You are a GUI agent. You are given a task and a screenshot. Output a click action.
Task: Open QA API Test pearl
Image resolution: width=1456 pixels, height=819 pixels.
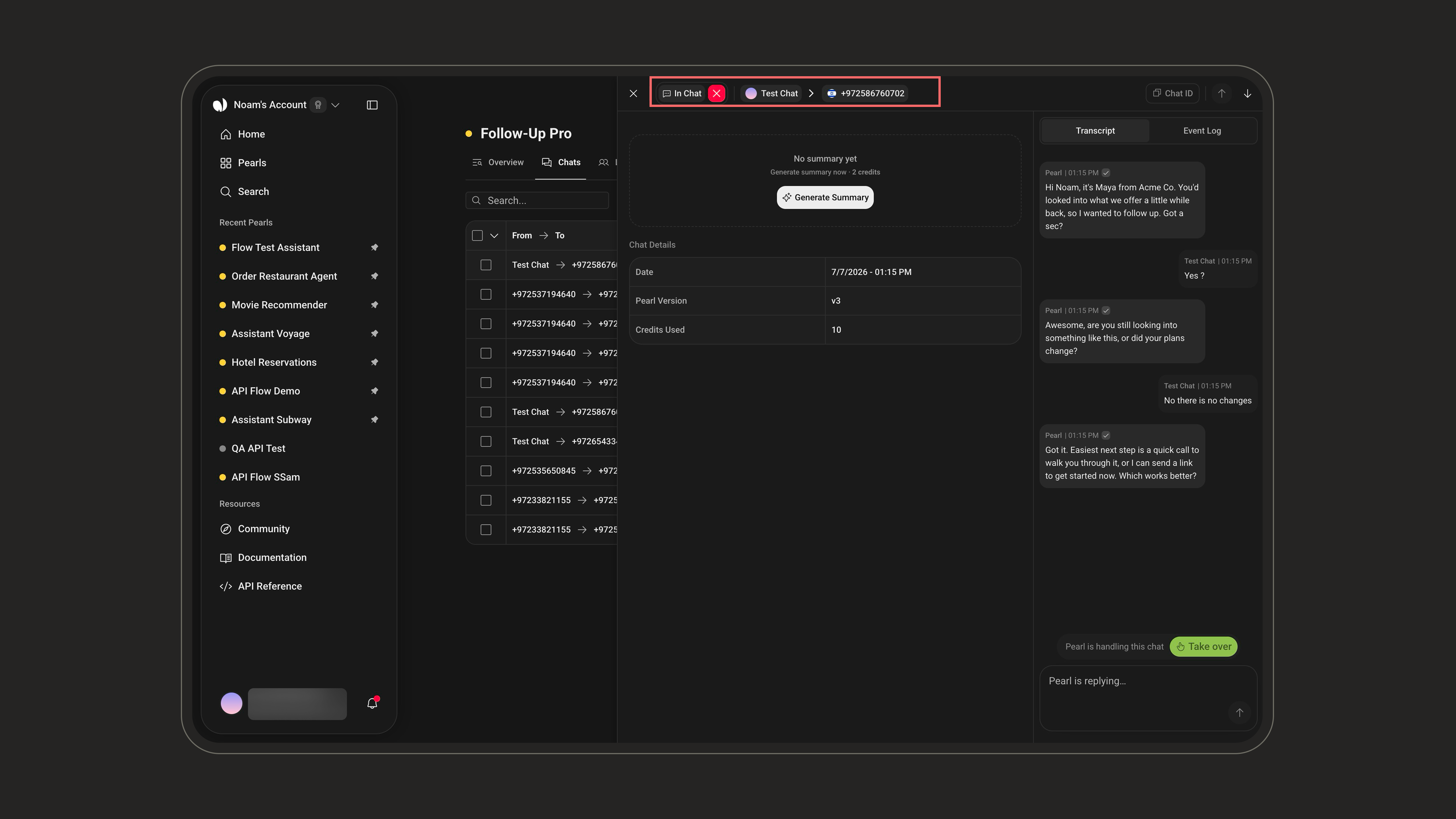point(258,448)
